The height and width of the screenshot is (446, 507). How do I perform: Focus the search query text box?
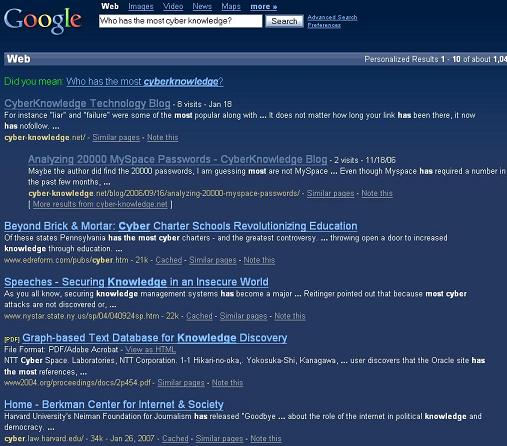click(180, 21)
